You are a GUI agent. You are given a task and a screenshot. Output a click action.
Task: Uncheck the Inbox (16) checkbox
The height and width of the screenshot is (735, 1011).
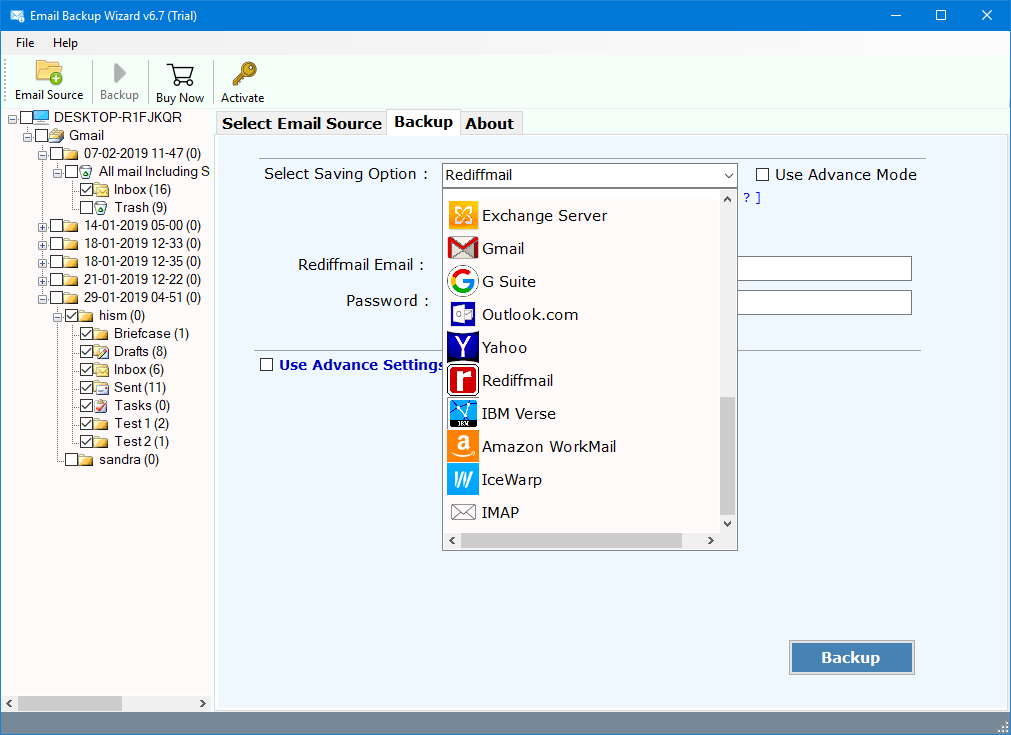pyautogui.click(x=86, y=190)
